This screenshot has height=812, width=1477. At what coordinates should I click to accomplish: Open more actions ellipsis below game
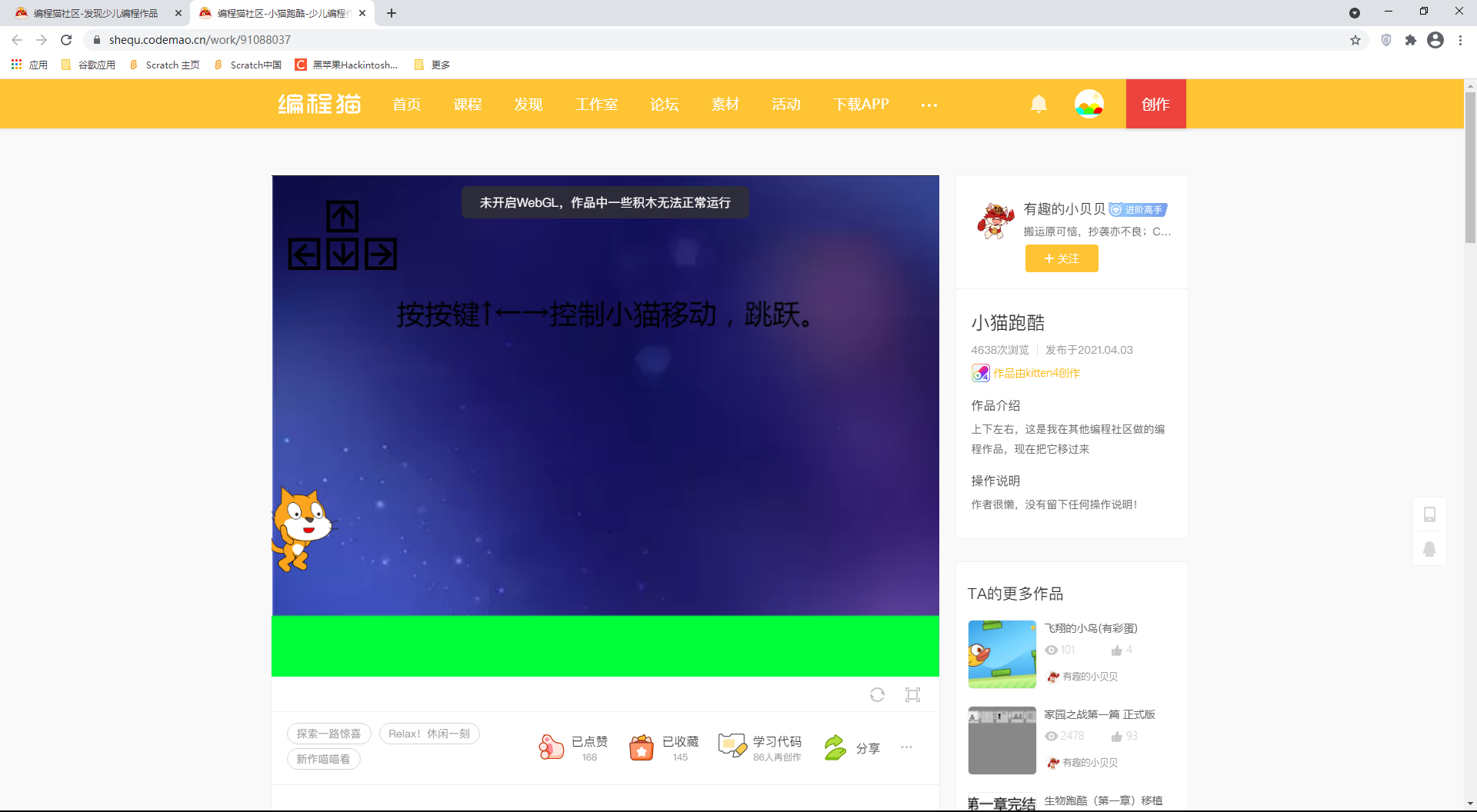pyautogui.click(x=907, y=747)
